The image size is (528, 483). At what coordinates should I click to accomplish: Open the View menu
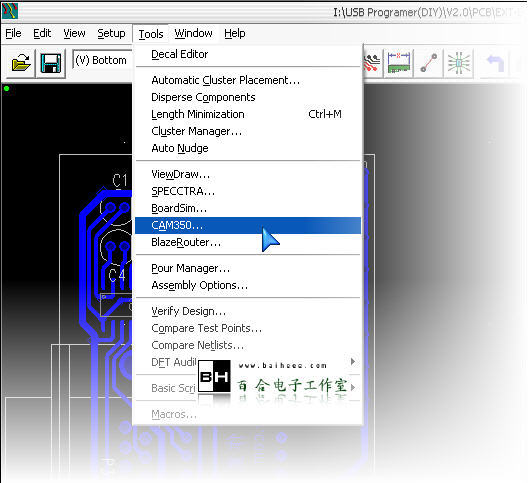click(74, 33)
